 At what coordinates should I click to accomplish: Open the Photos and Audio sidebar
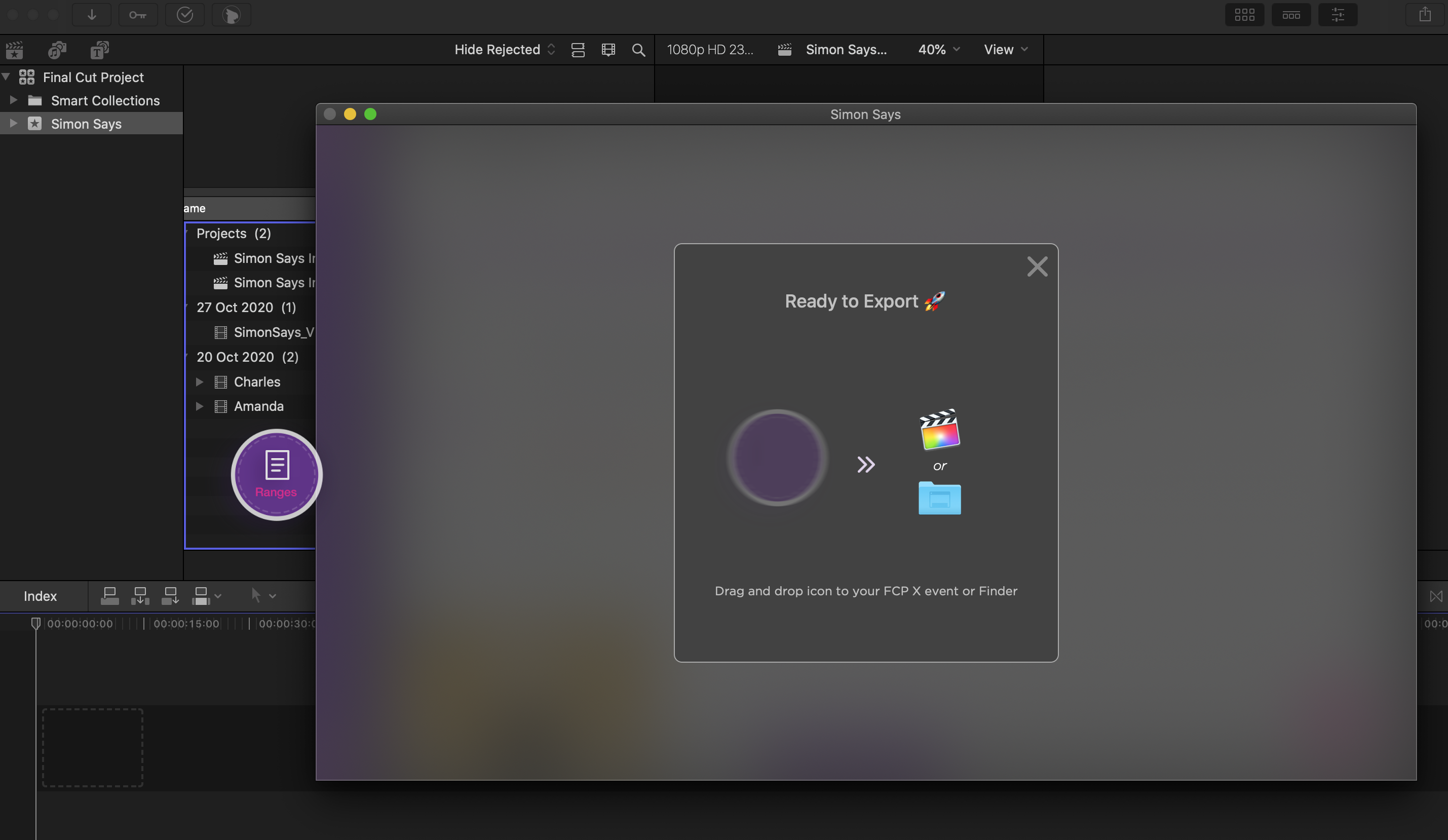(x=57, y=51)
